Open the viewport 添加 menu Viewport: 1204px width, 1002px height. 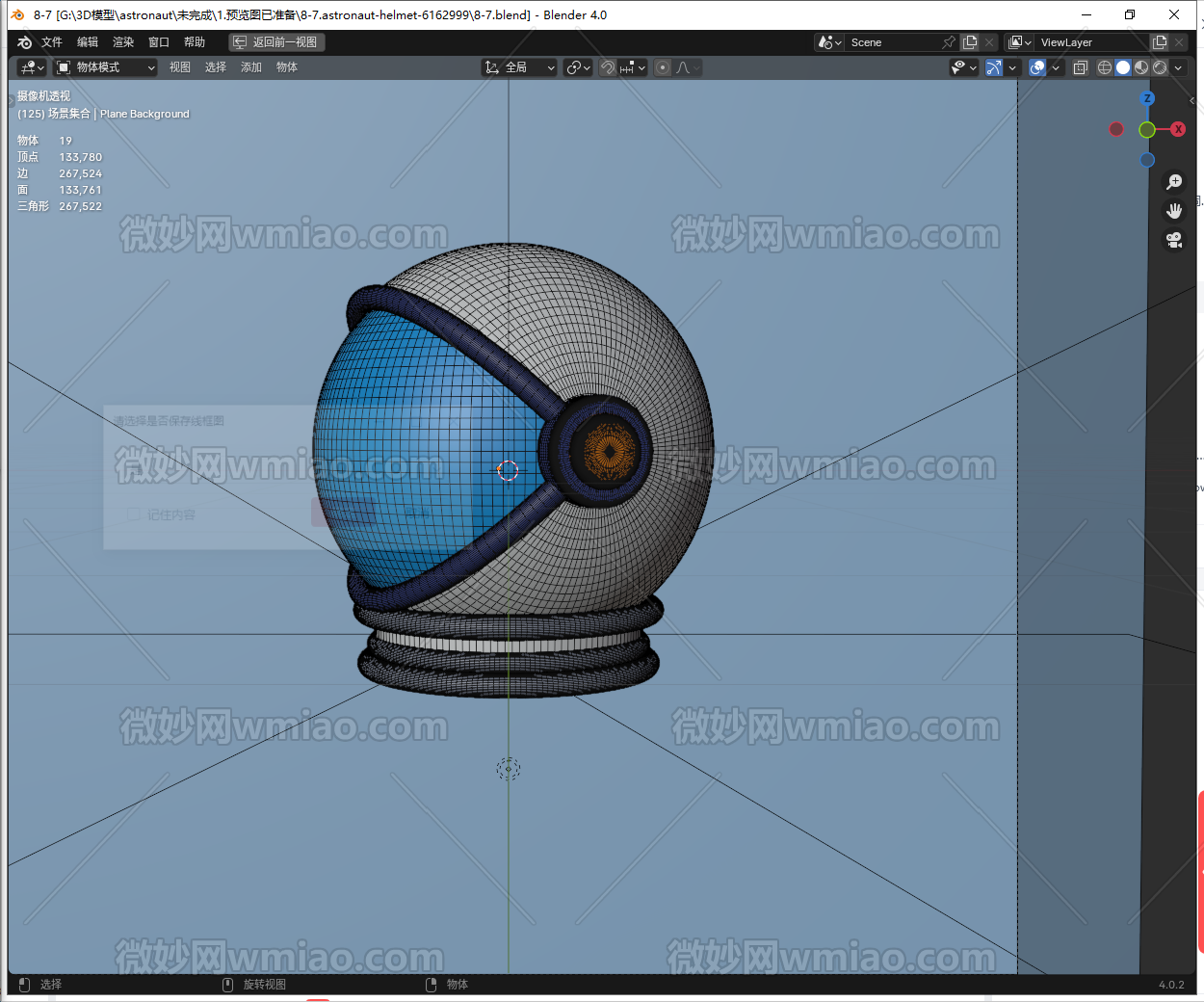251,67
